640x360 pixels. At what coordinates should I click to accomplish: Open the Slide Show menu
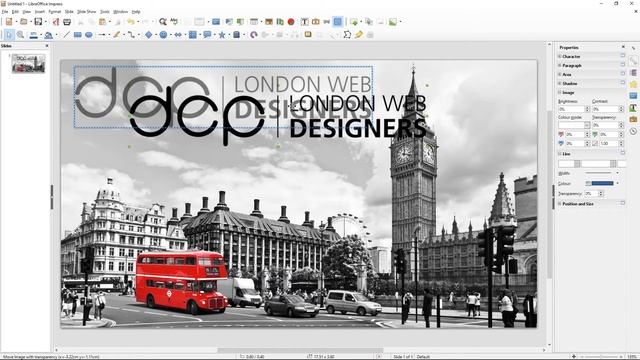pos(87,12)
